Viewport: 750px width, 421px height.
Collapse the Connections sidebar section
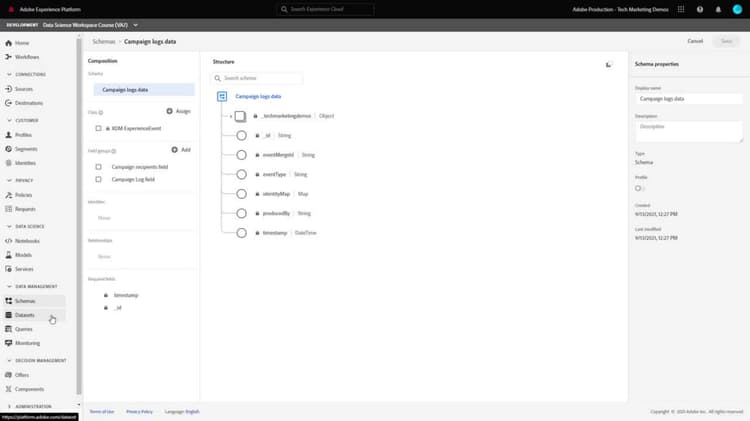click(9, 74)
